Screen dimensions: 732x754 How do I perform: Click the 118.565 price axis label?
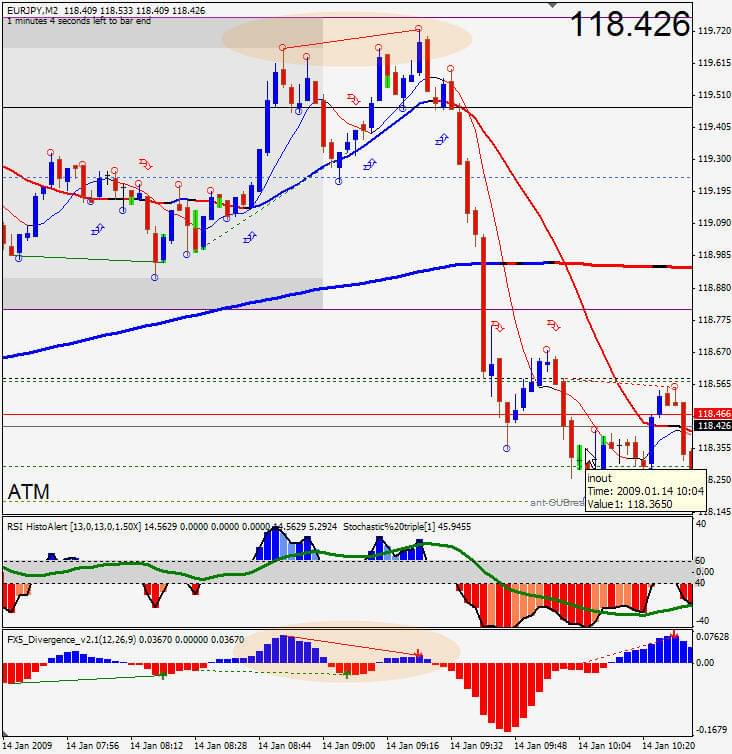[714, 384]
